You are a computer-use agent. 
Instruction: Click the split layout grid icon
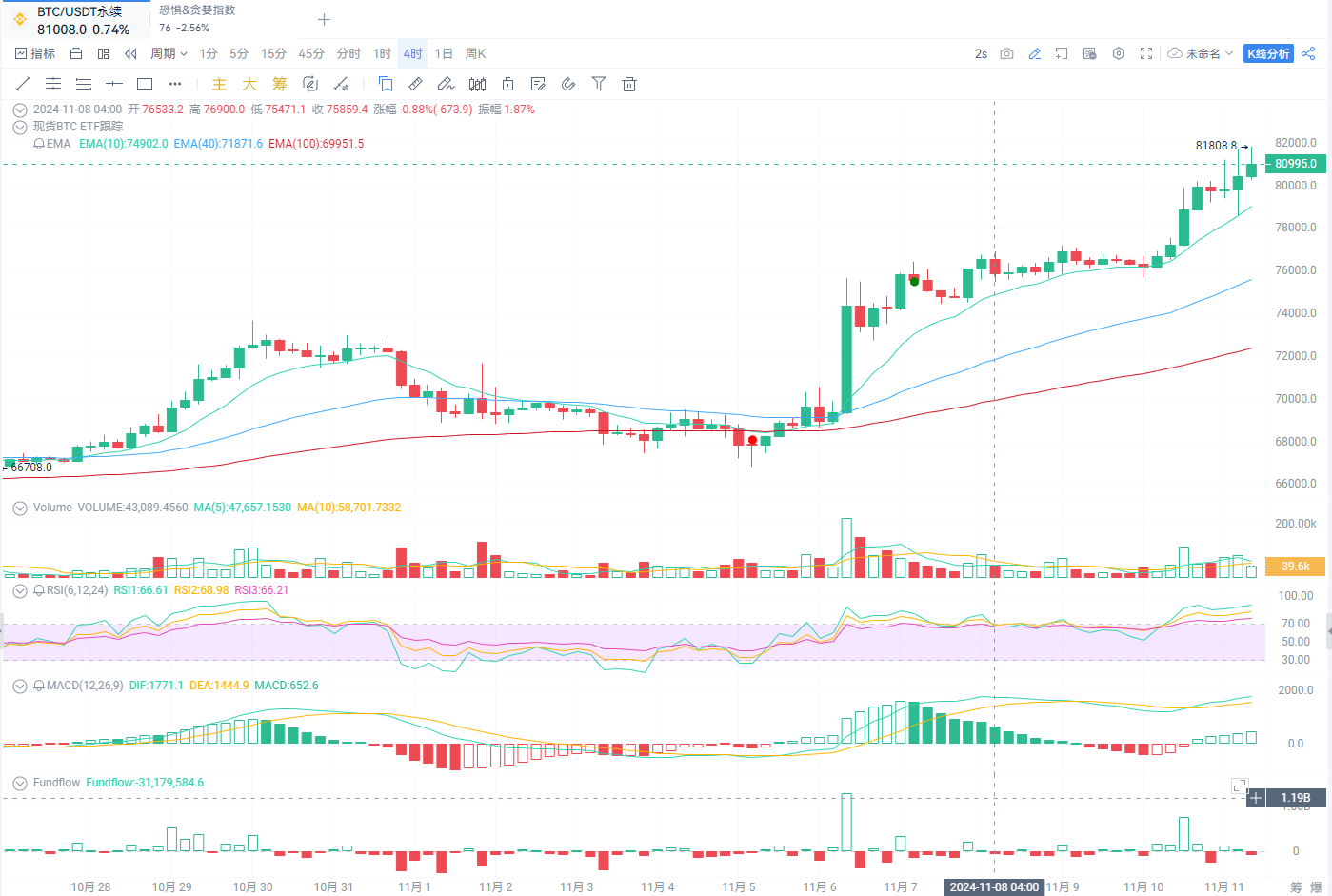pyautogui.click(x=104, y=53)
